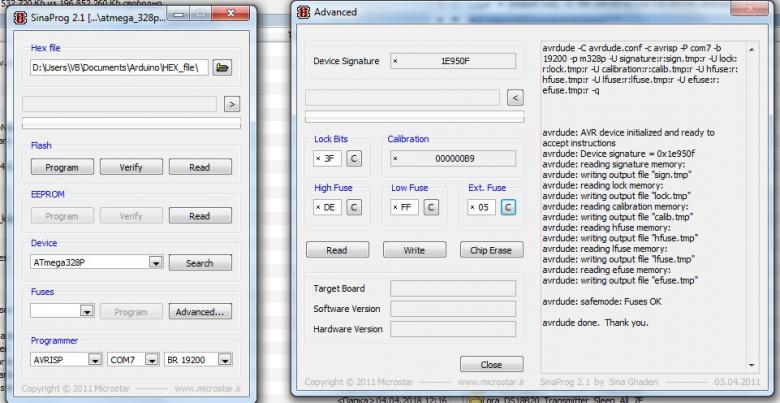Screen dimensions: 780x403
Task: Click the Write button in Advanced window
Action: pyautogui.click(x=414, y=250)
